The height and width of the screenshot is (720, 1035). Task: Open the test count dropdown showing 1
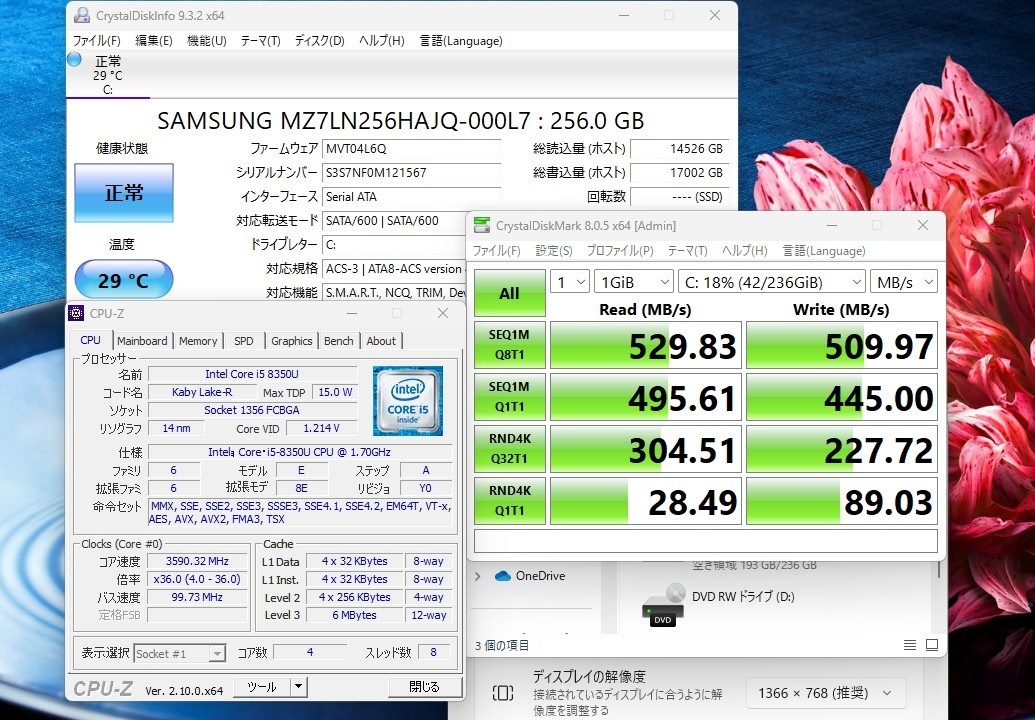click(x=570, y=282)
